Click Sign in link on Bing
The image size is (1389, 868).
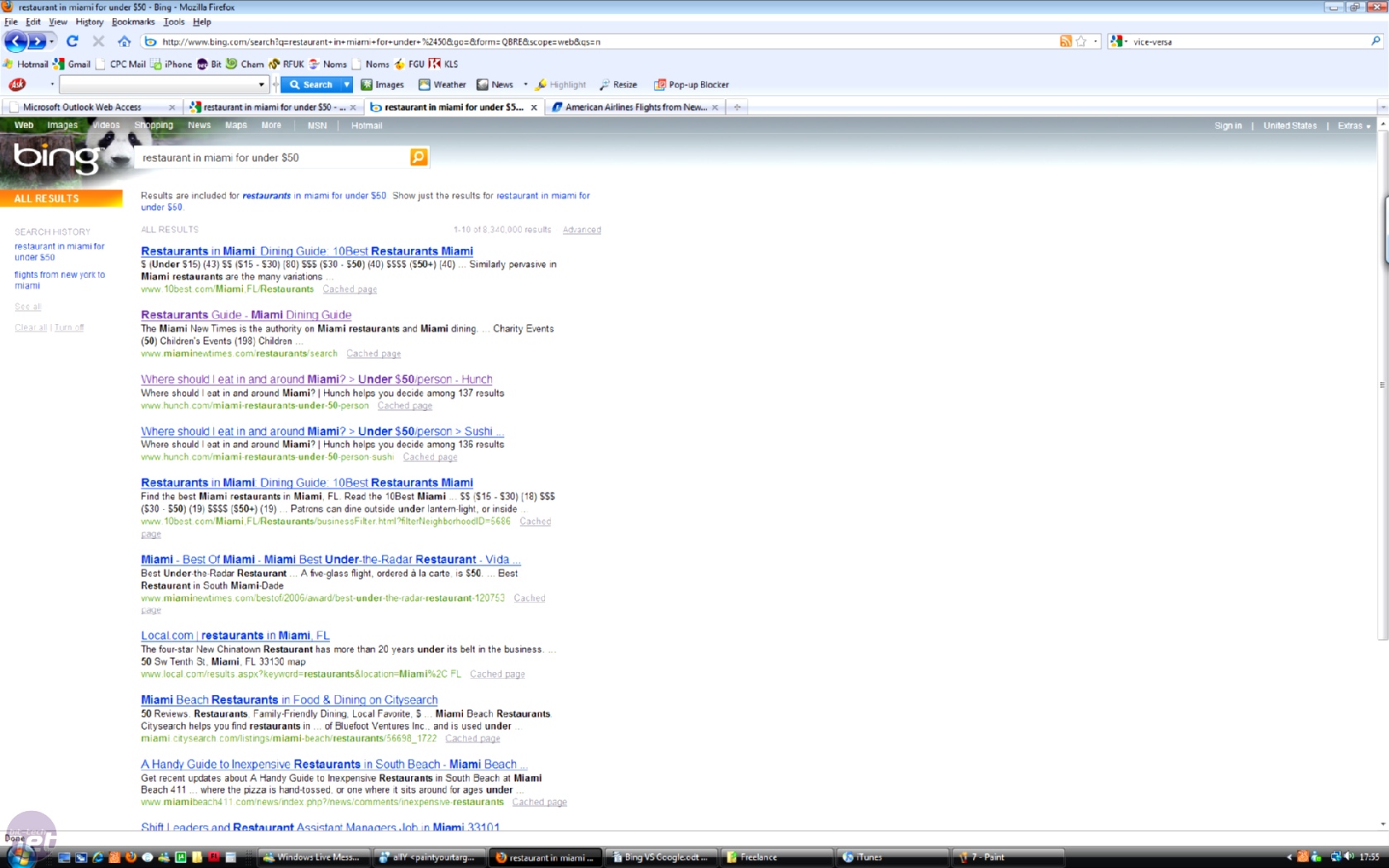pyautogui.click(x=1228, y=126)
